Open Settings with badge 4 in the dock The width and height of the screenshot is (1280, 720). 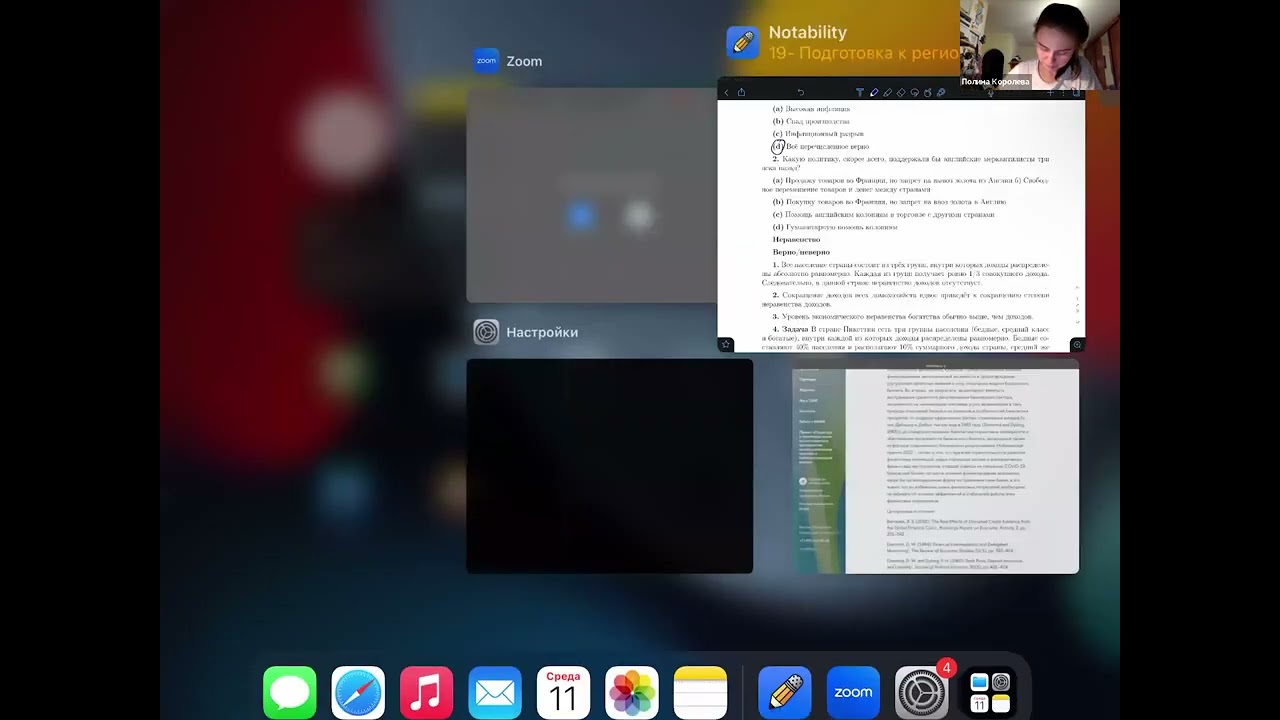point(921,692)
